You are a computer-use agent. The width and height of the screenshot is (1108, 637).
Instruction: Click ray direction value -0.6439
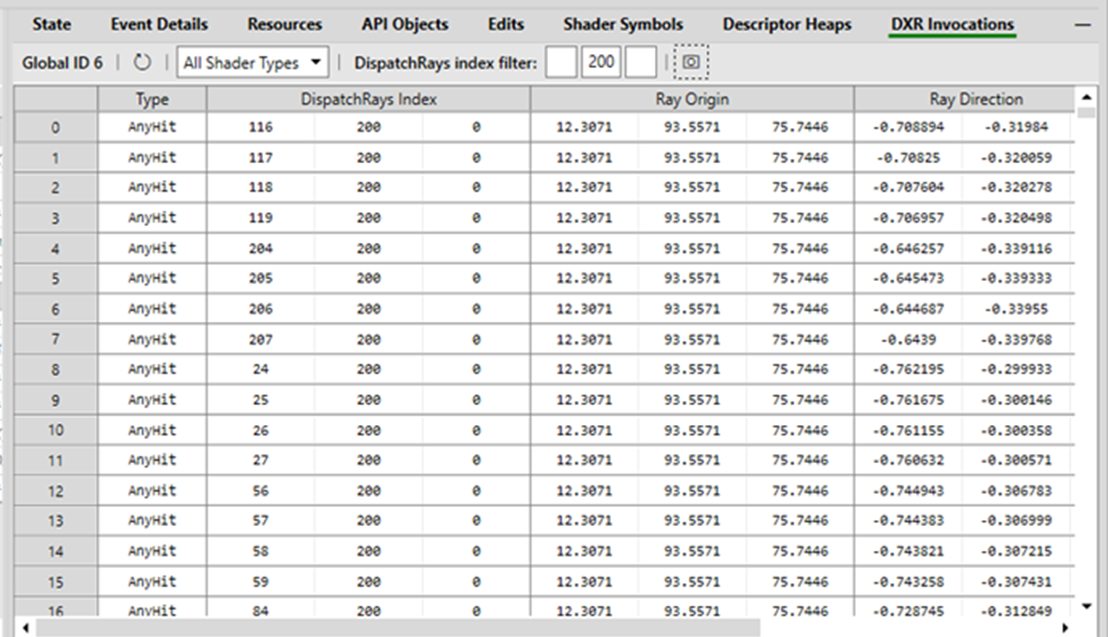pos(908,339)
